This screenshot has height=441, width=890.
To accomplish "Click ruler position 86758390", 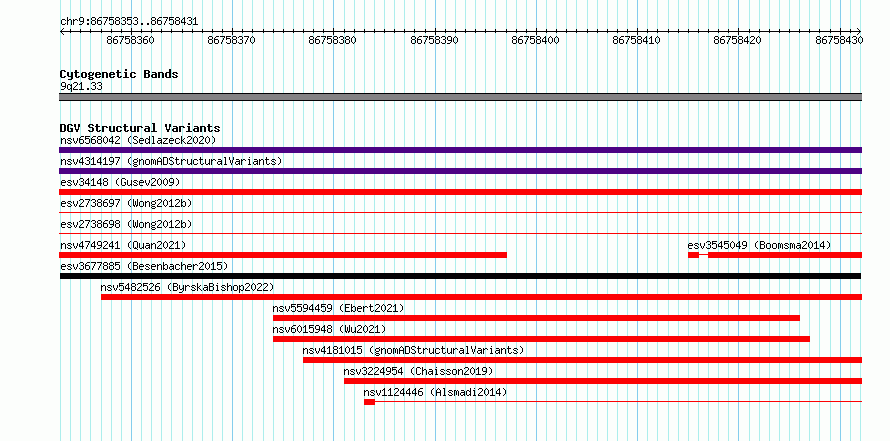I will point(434,41).
